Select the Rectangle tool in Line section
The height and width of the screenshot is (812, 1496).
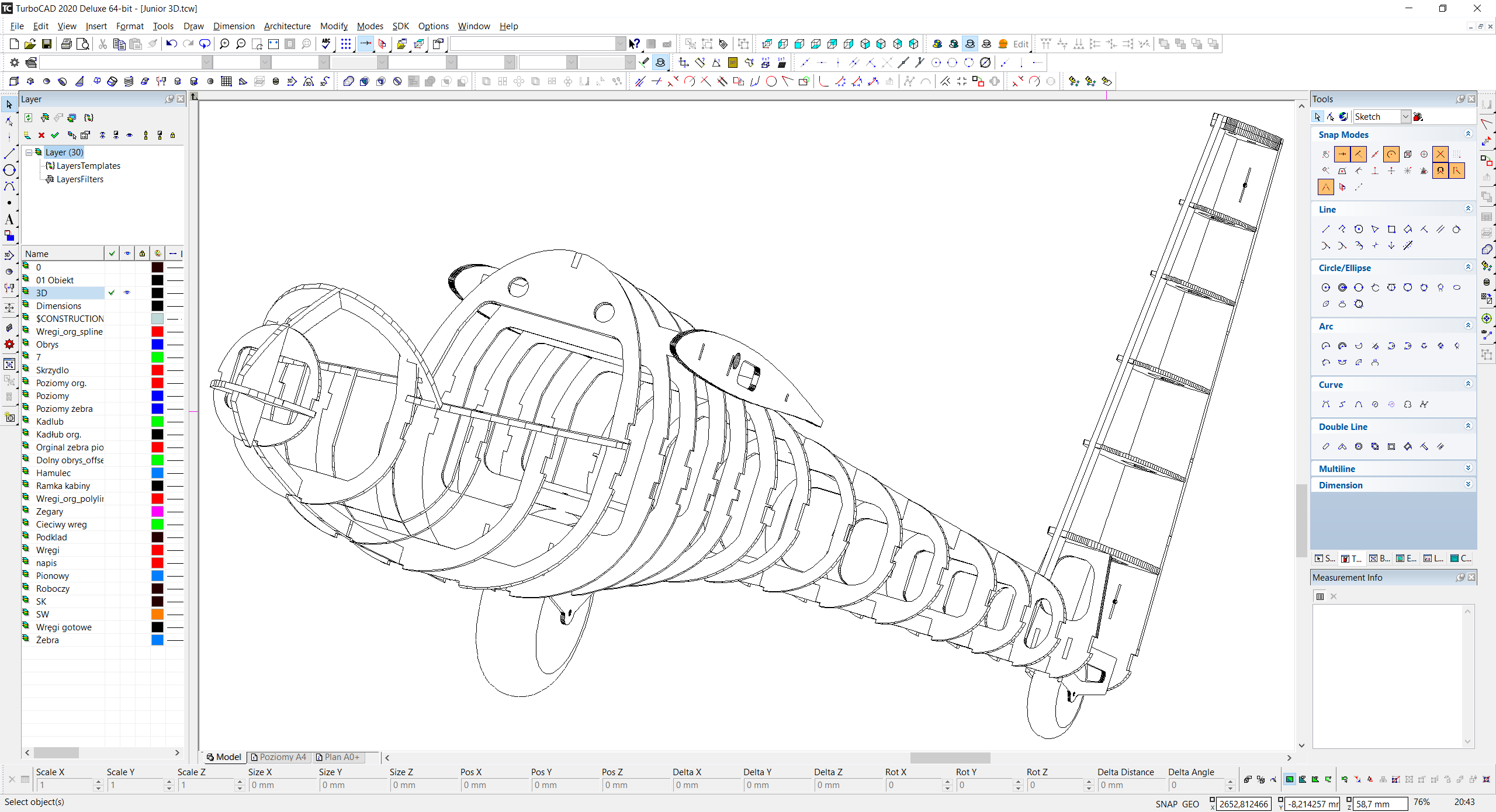coord(1391,229)
